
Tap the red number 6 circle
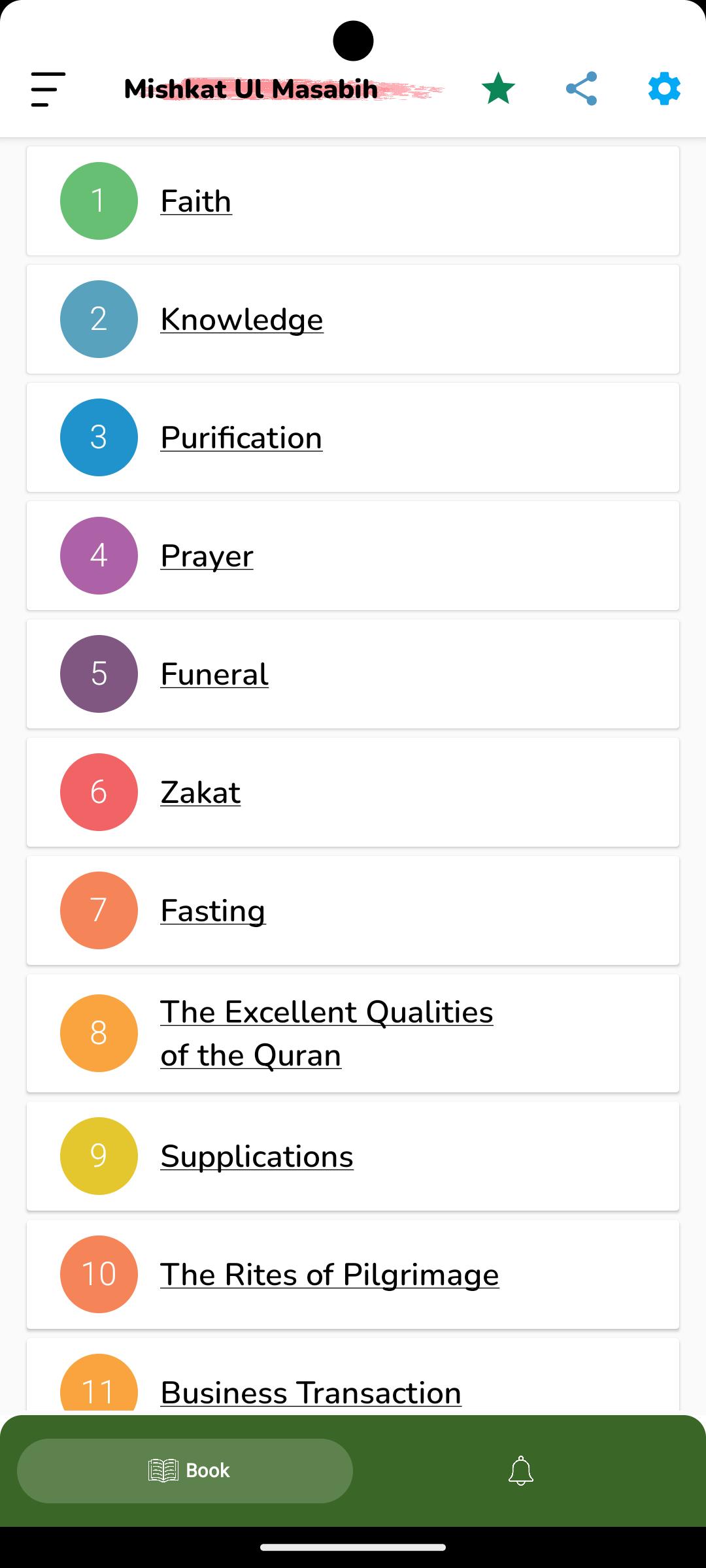tap(99, 792)
